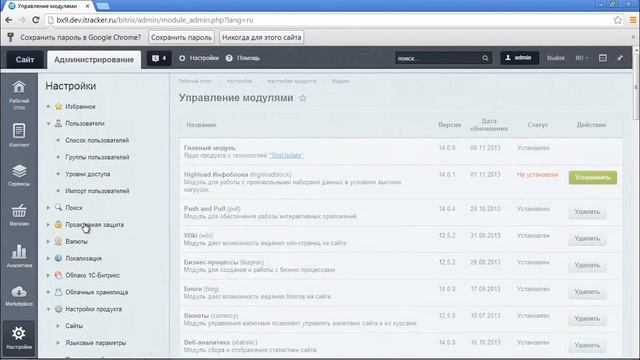Screen dimensions: 640x360
Task: Open the Импорт пользователей item
Action: point(97,191)
